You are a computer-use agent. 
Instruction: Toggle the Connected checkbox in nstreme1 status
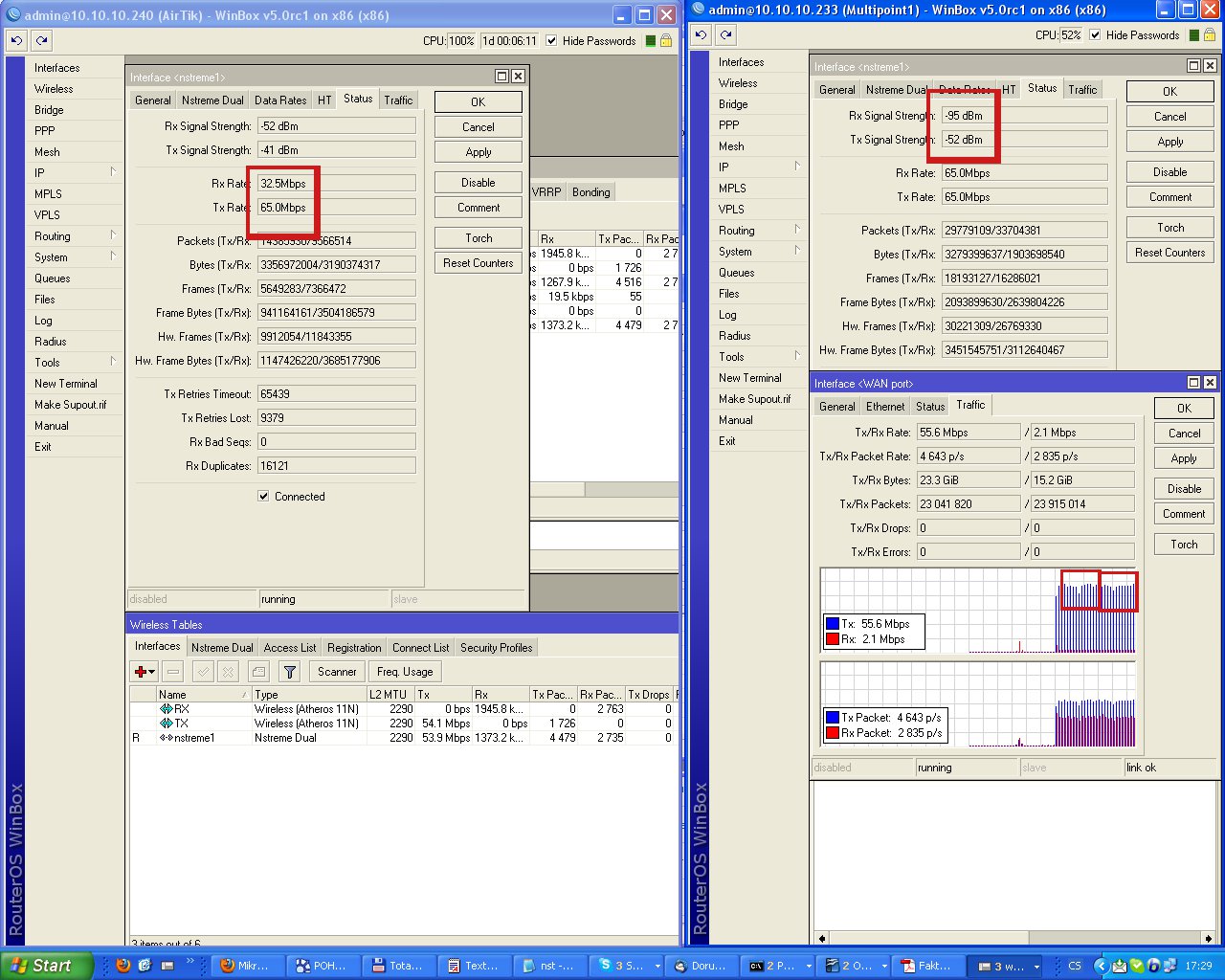tap(263, 497)
